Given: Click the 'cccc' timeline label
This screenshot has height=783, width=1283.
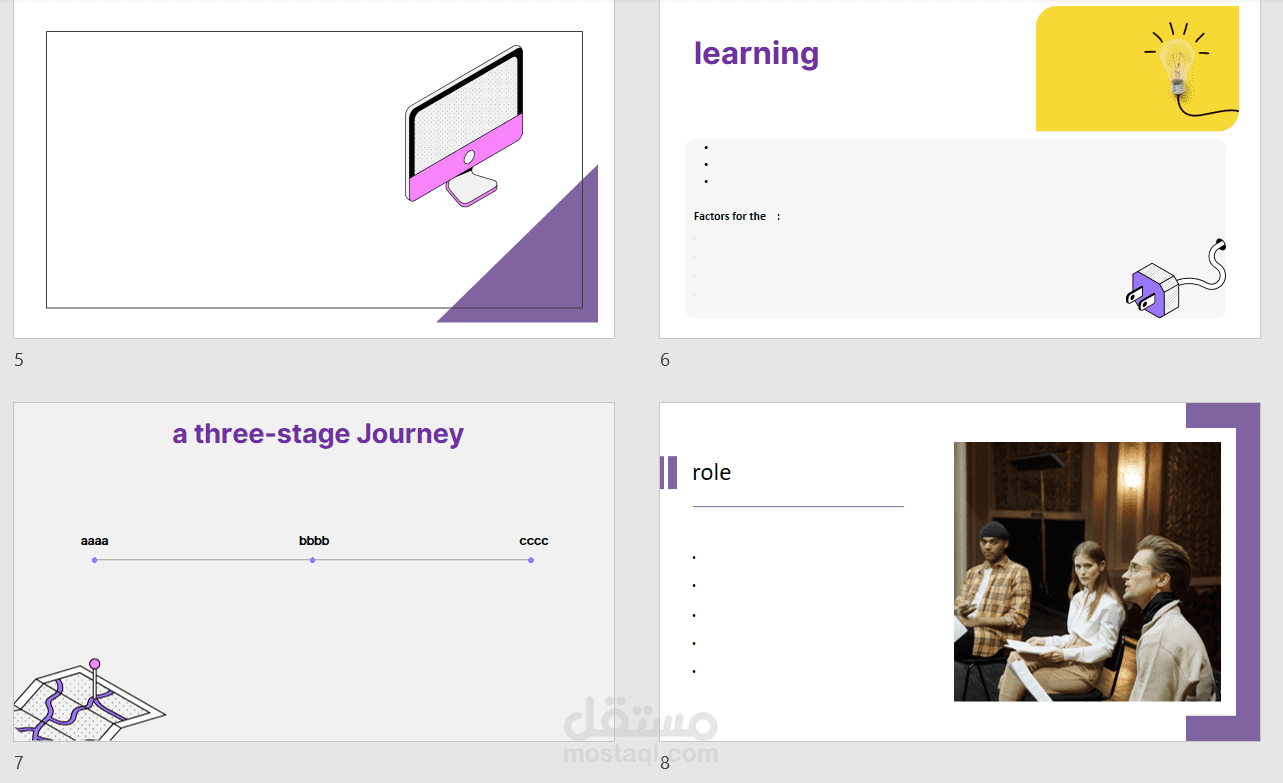Looking at the screenshot, I should [x=534, y=541].
